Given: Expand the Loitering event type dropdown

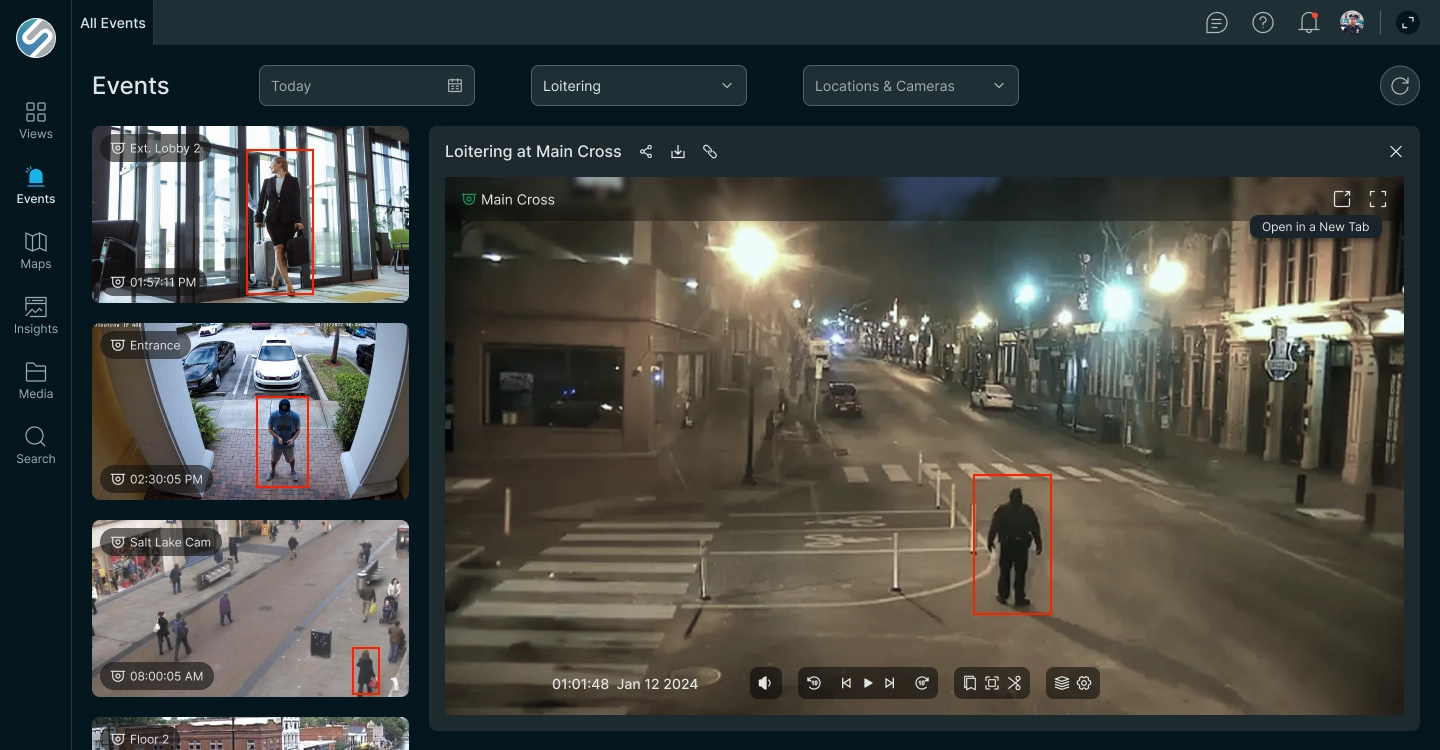Looking at the screenshot, I should (x=639, y=86).
